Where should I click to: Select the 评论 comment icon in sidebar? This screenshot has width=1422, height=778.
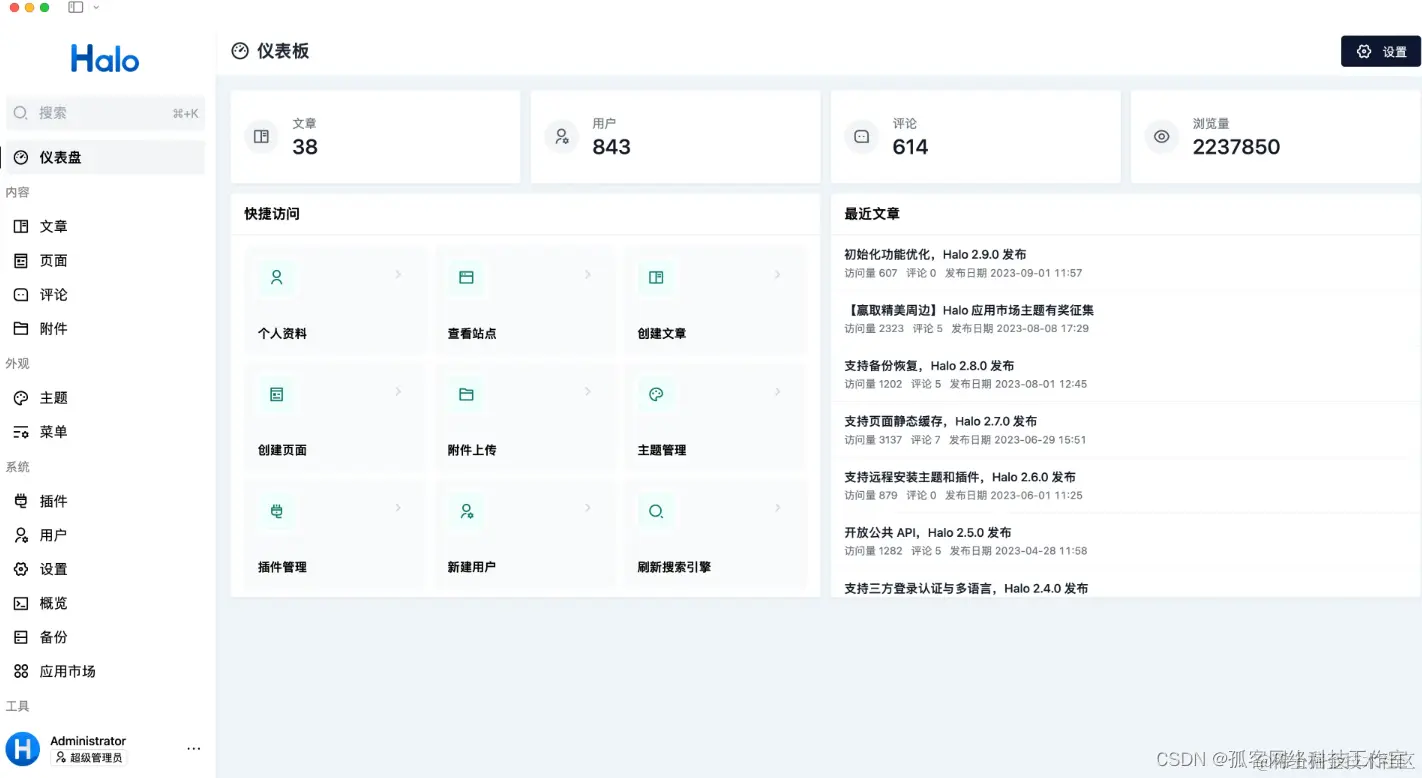19,294
